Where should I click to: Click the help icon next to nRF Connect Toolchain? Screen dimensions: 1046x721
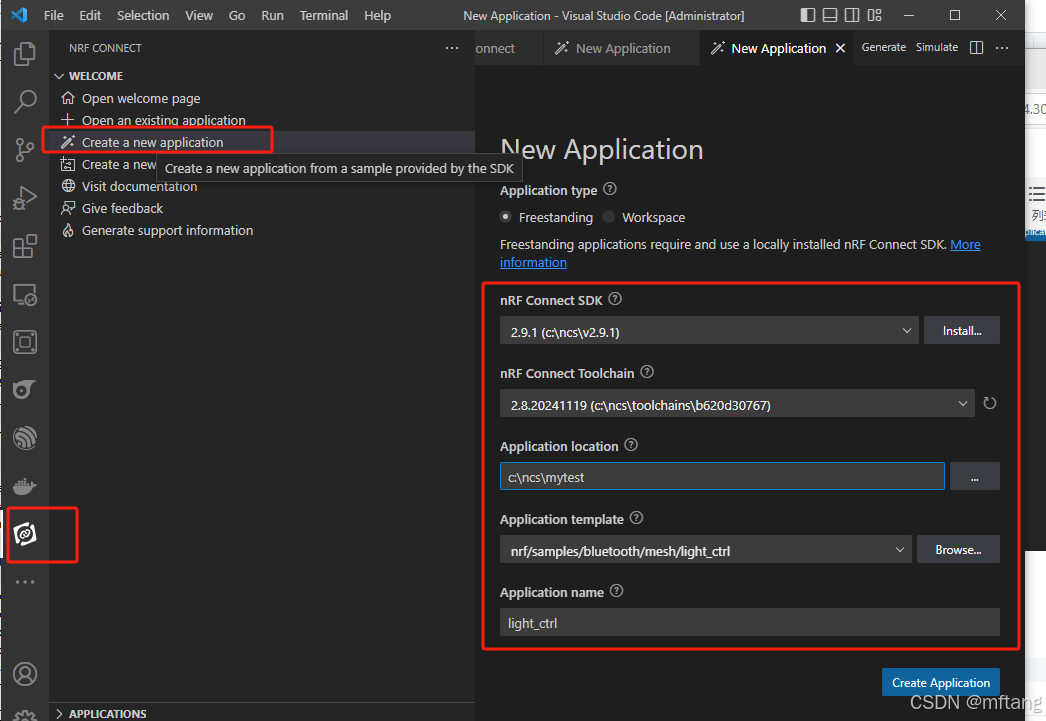647,372
